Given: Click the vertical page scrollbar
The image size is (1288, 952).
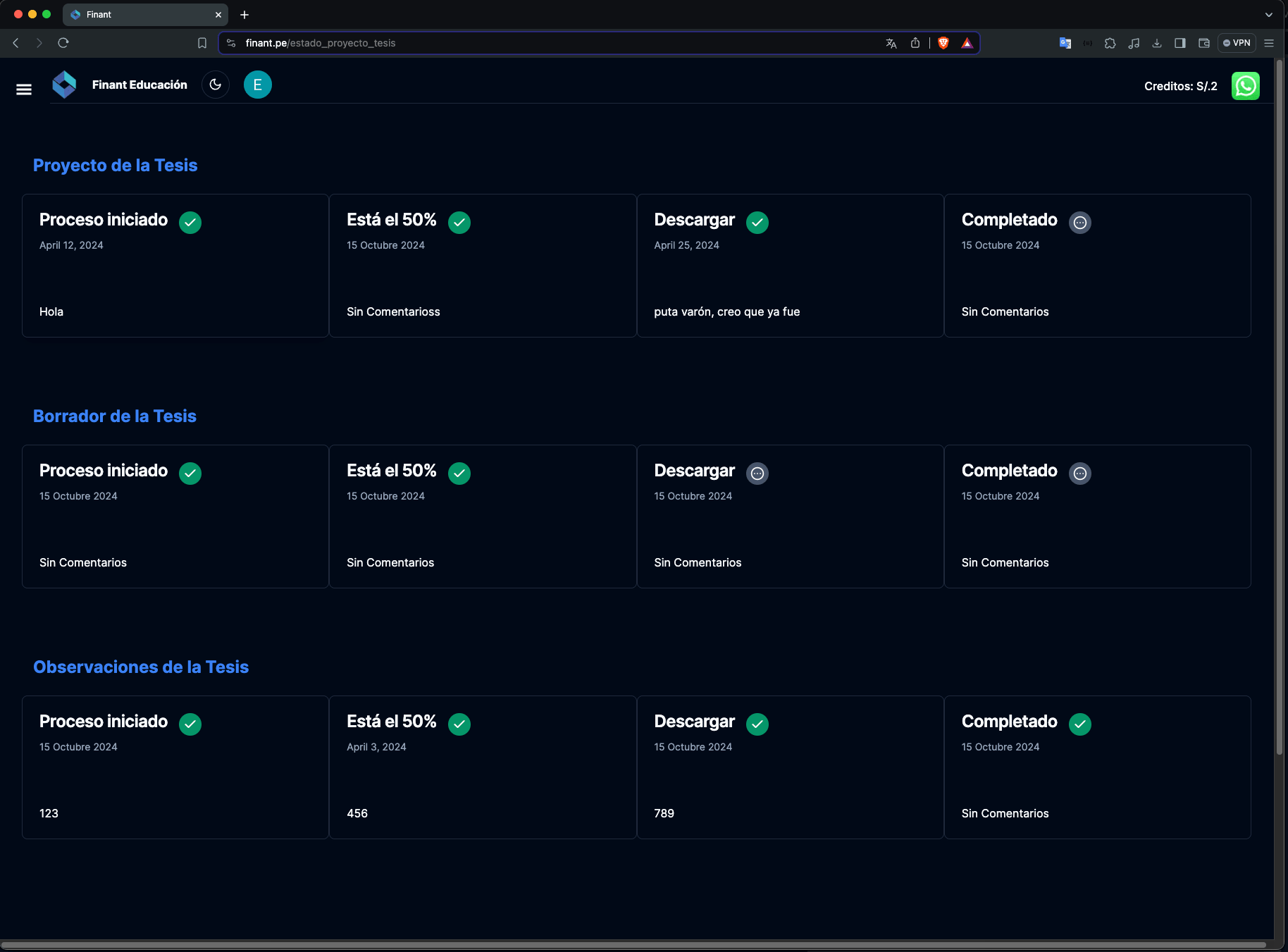Looking at the screenshot, I should click(1280, 409).
